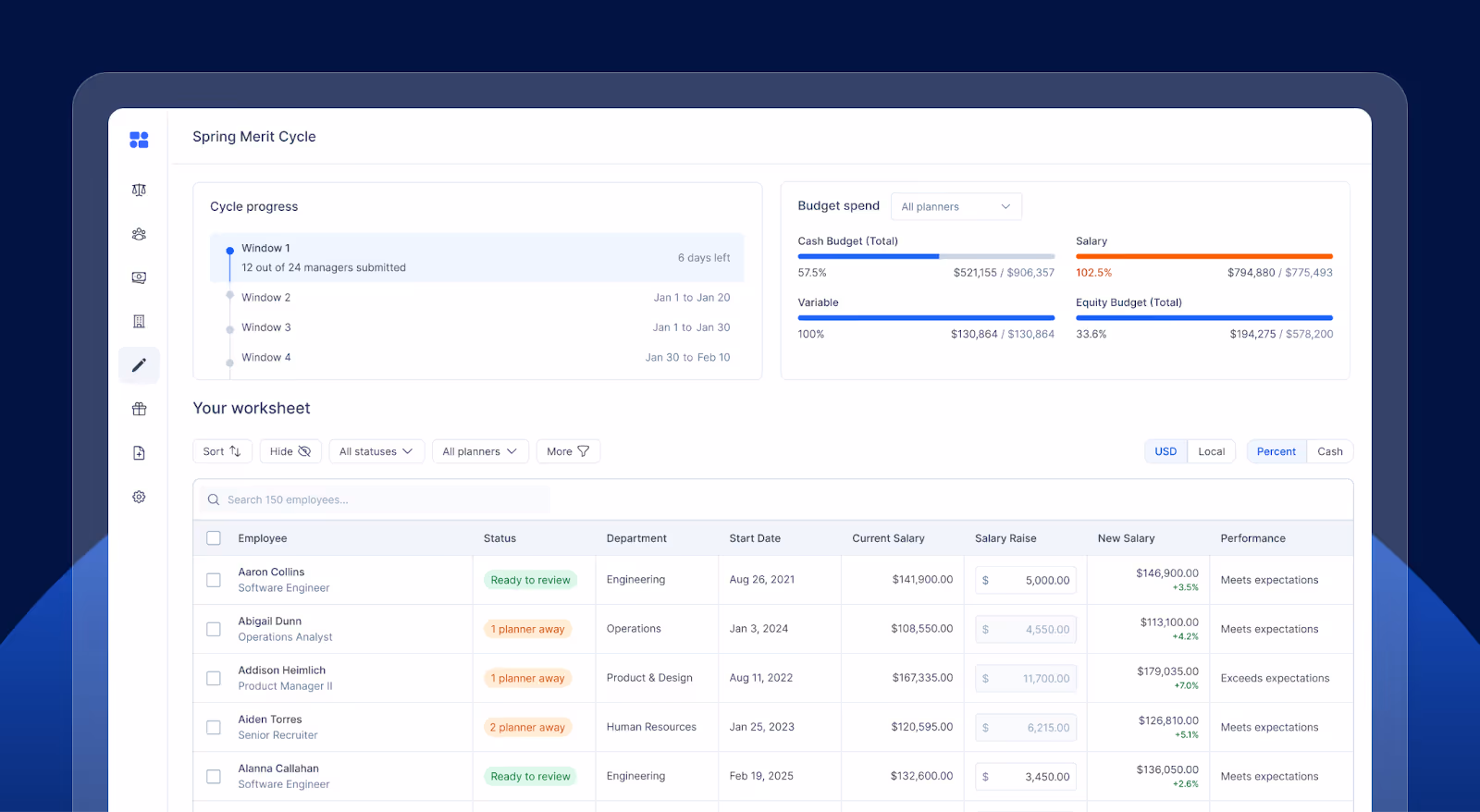Click the Start Date column header

pyautogui.click(x=755, y=538)
